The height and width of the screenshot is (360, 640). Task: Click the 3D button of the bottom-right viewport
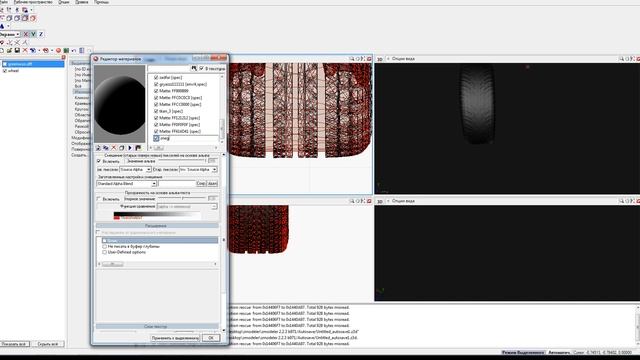pyautogui.click(x=380, y=201)
